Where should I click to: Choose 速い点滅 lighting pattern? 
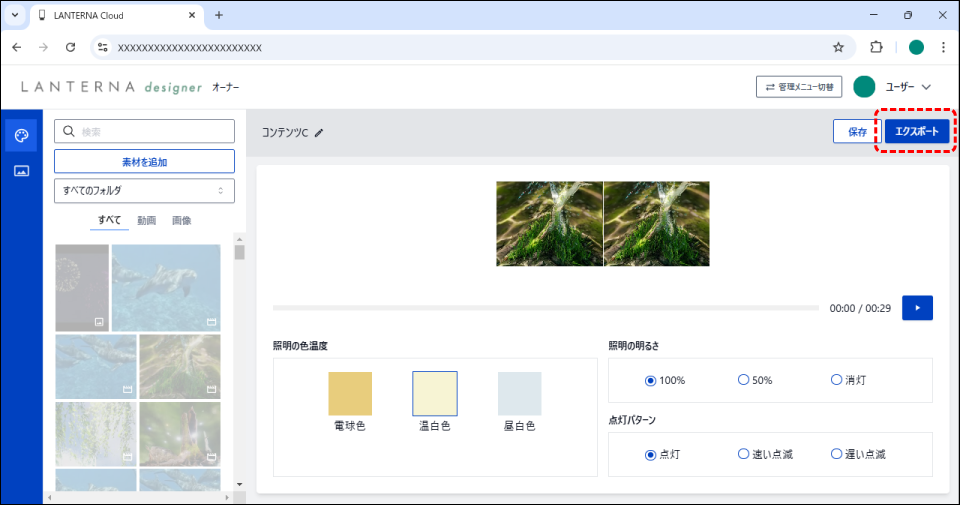pyautogui.click(x=743, y=454)
